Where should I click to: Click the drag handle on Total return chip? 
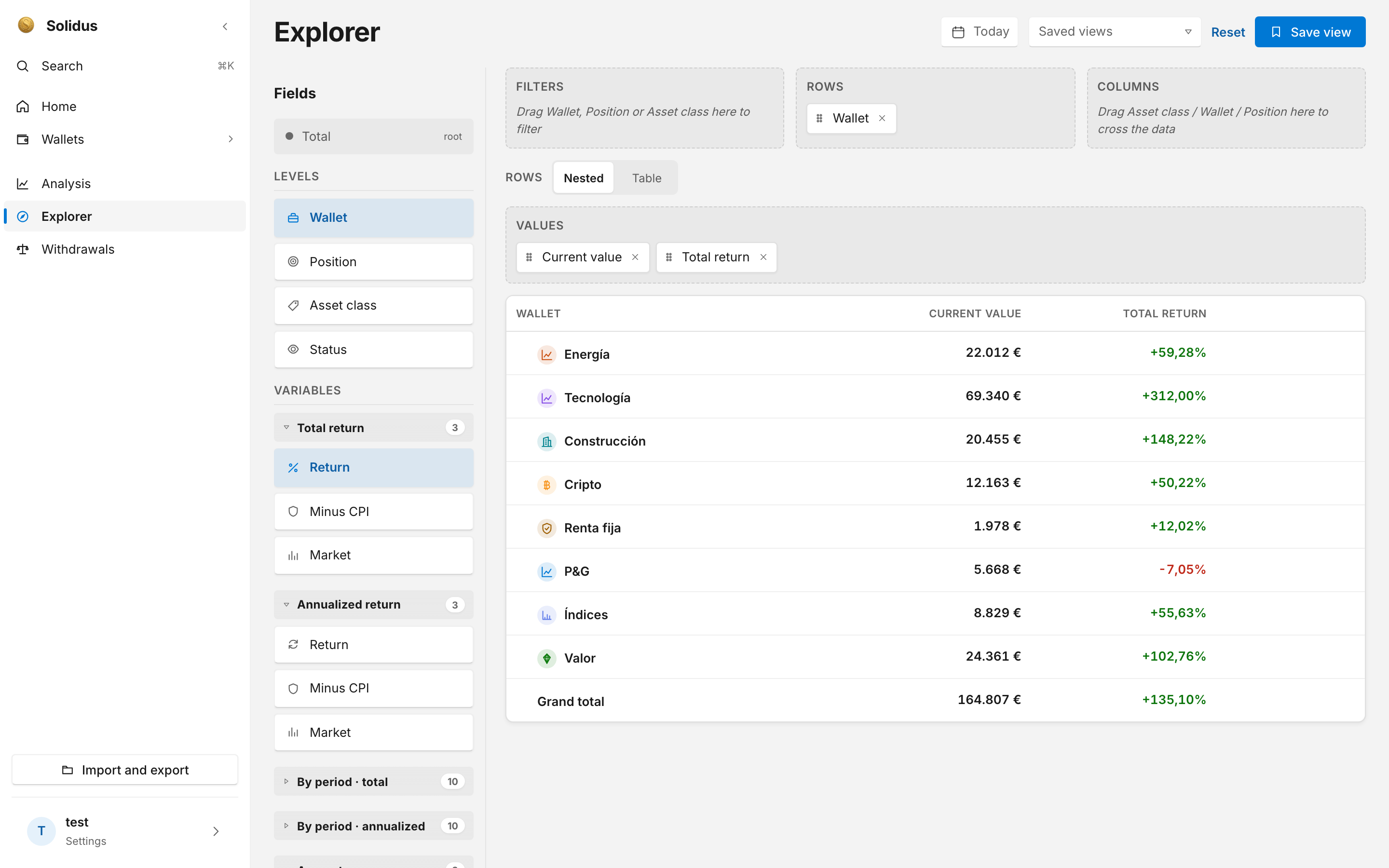coord(668,257)
